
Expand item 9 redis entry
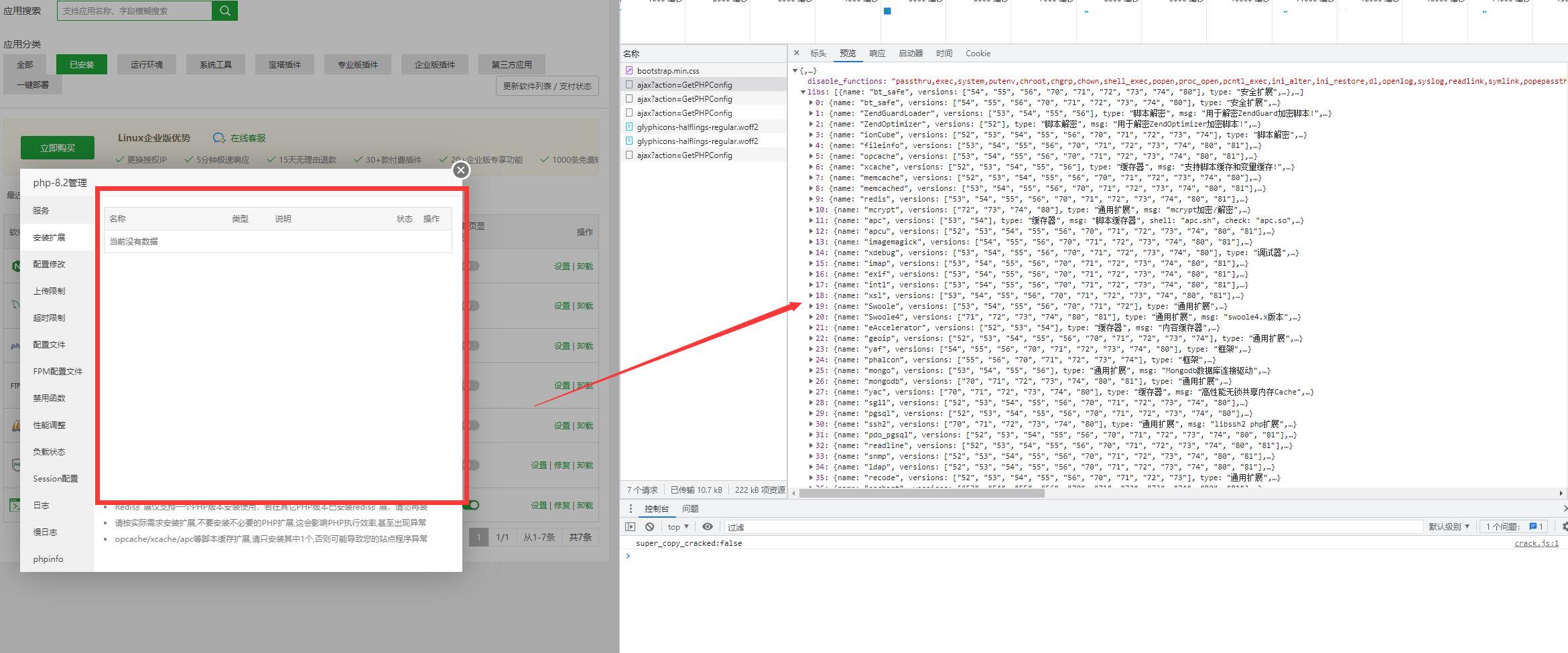click(x=811, y=199)
